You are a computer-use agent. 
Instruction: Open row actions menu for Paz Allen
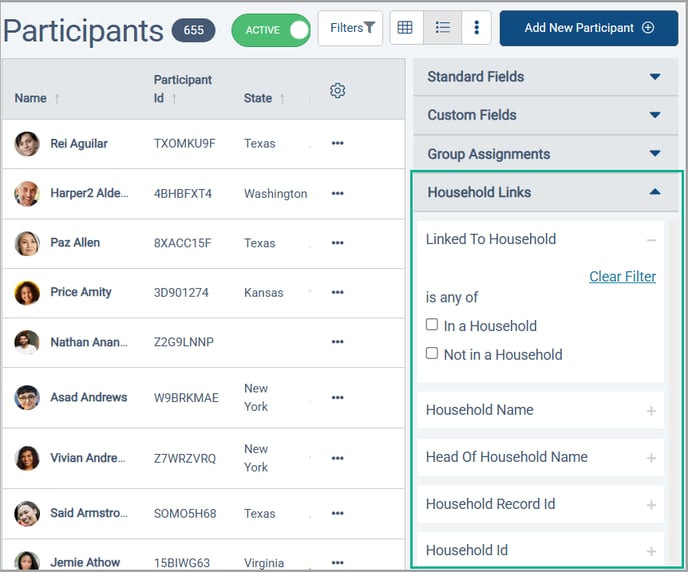tap(337, 243)
